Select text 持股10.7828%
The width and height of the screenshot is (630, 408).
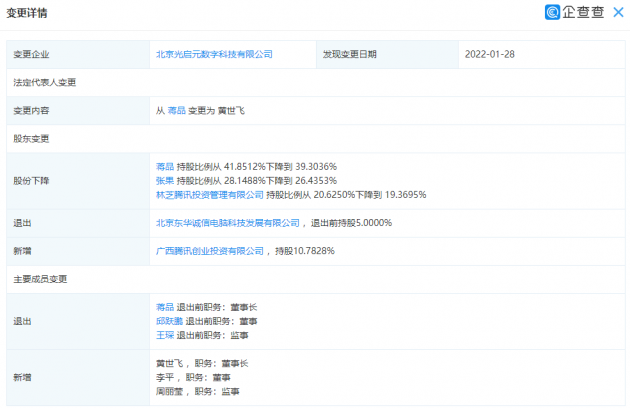click(305, 251)
